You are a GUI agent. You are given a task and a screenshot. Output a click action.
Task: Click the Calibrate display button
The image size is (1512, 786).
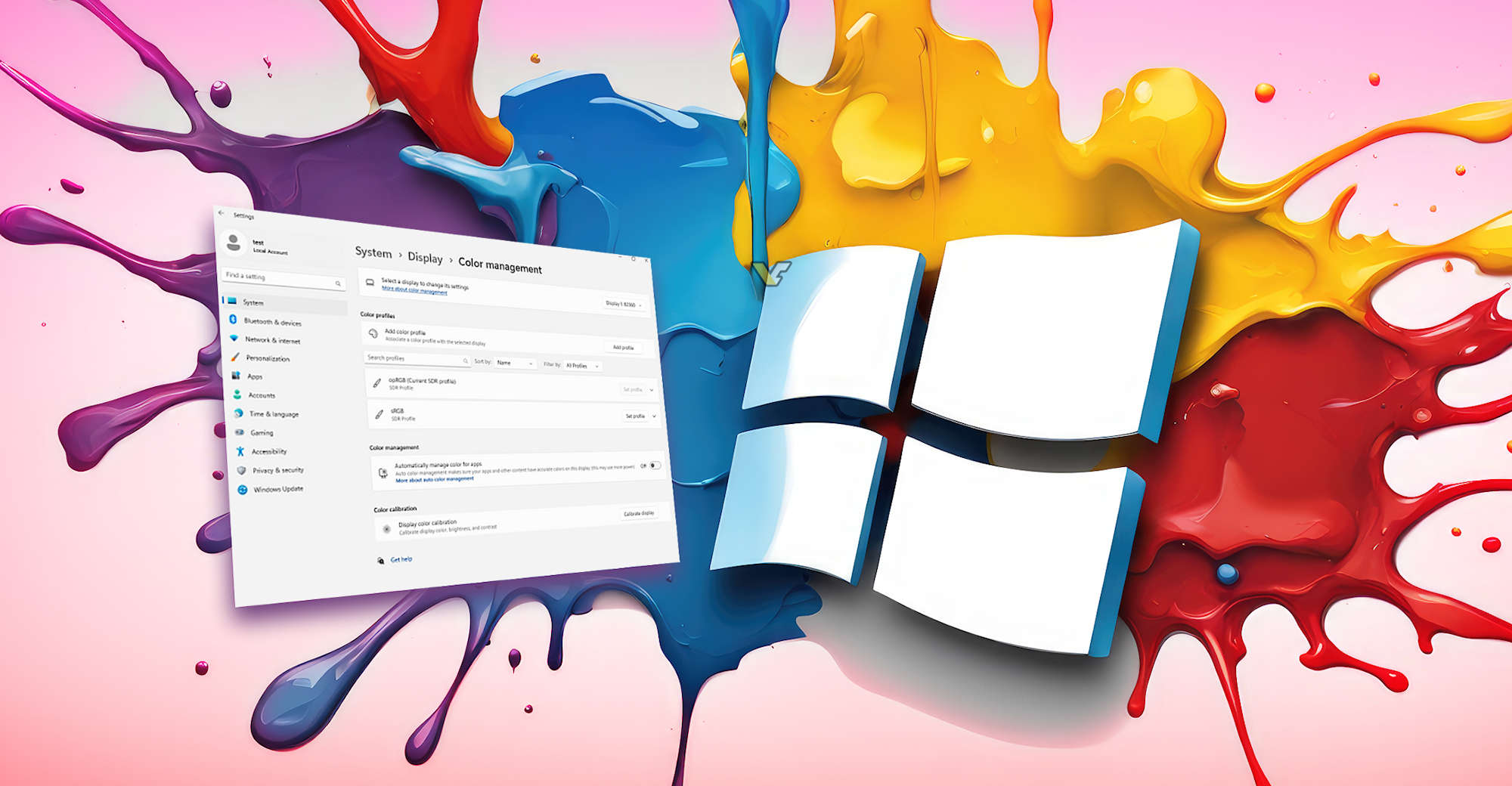[x=639, y=512]
